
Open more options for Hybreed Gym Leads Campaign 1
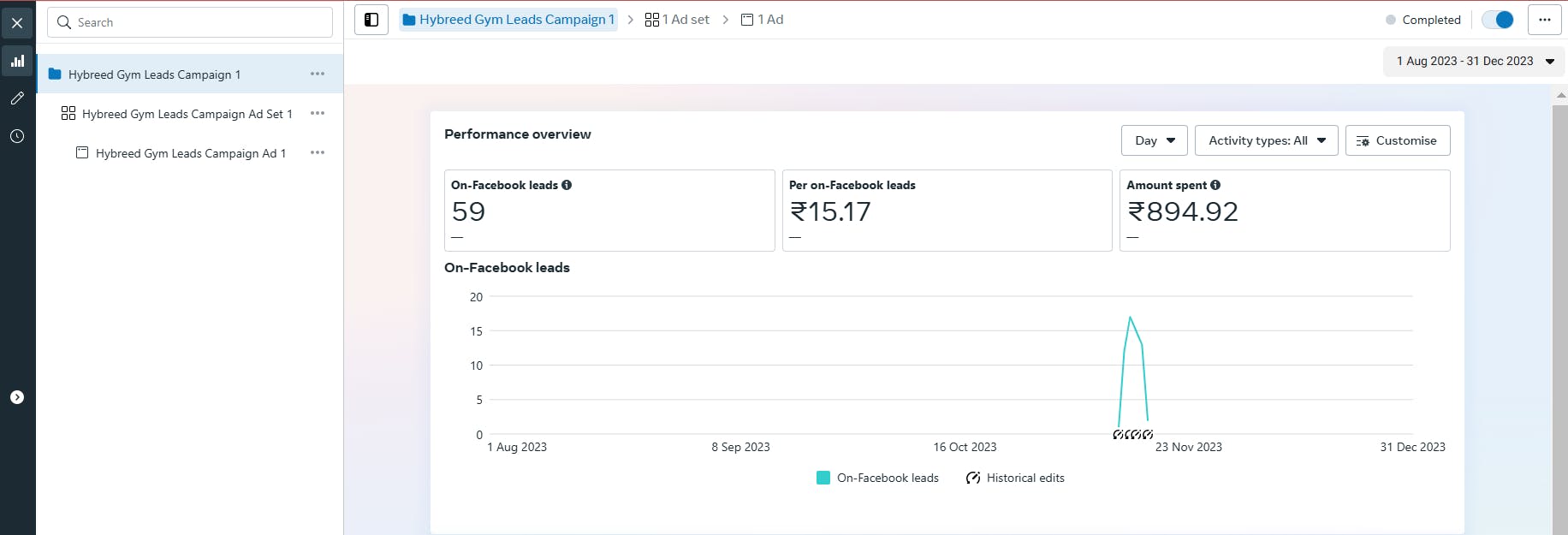coord(318,74)
